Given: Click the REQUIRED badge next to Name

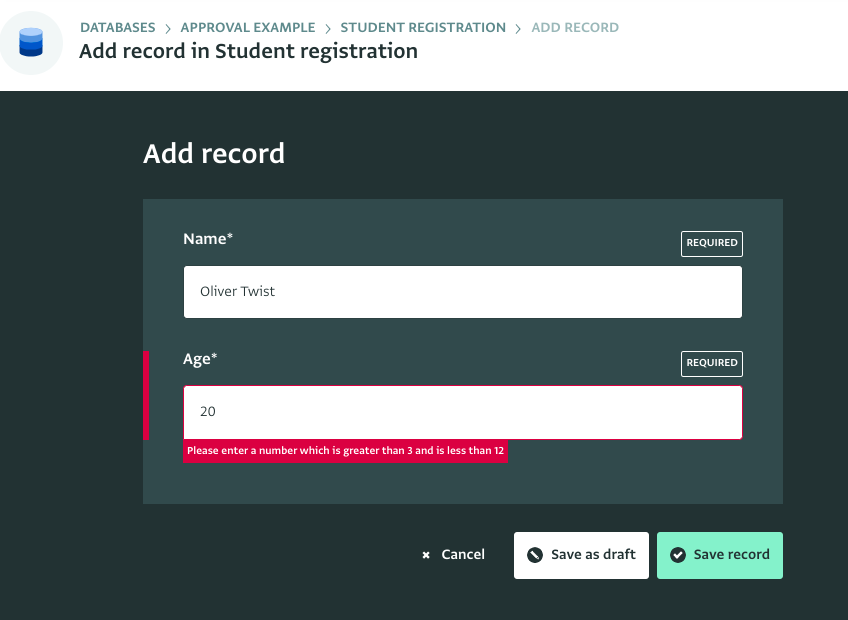Looking at the screenshot, I should click(x=712, y=243).
